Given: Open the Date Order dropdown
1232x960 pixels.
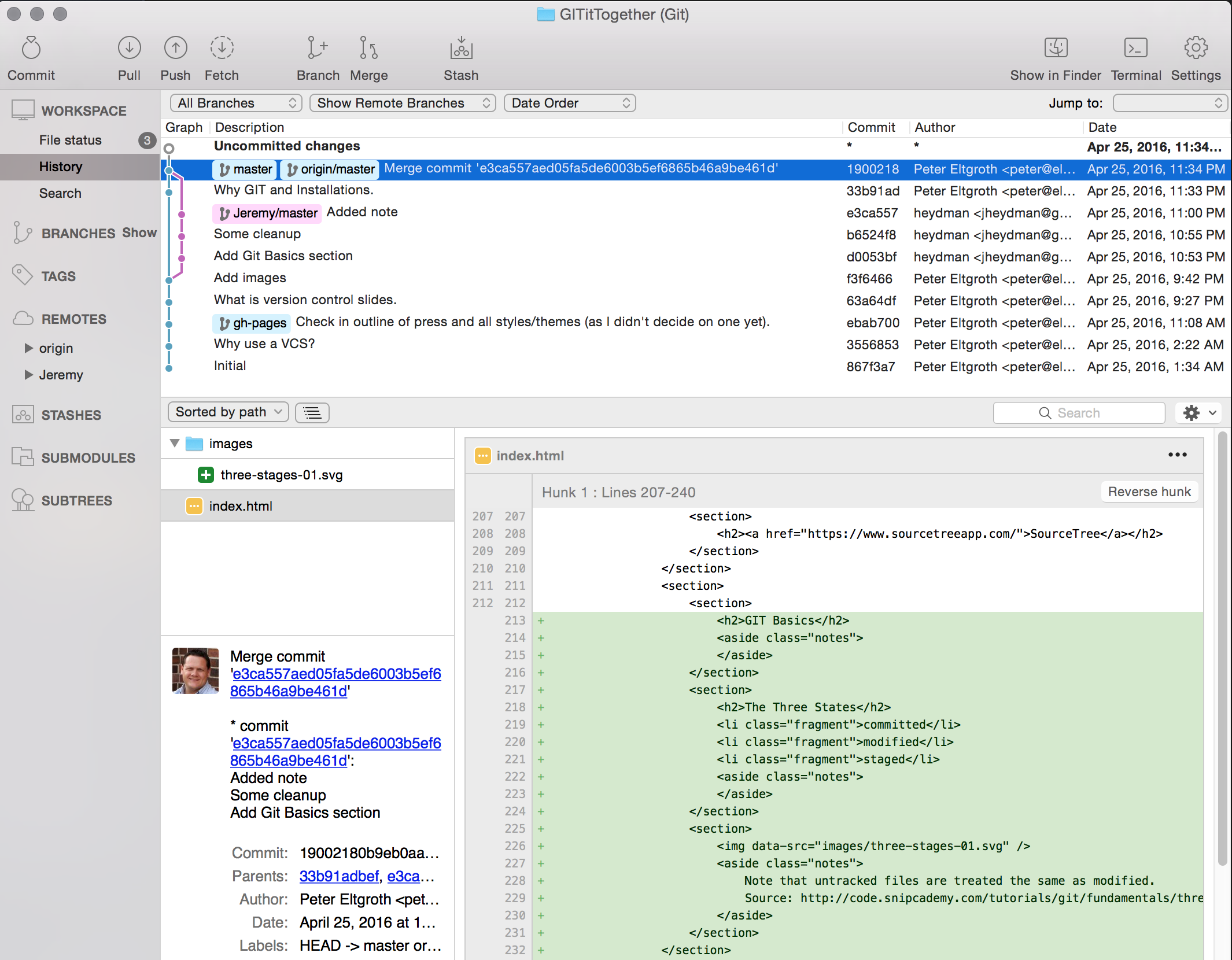Looking at the screenshot, I should click(570, 103).
